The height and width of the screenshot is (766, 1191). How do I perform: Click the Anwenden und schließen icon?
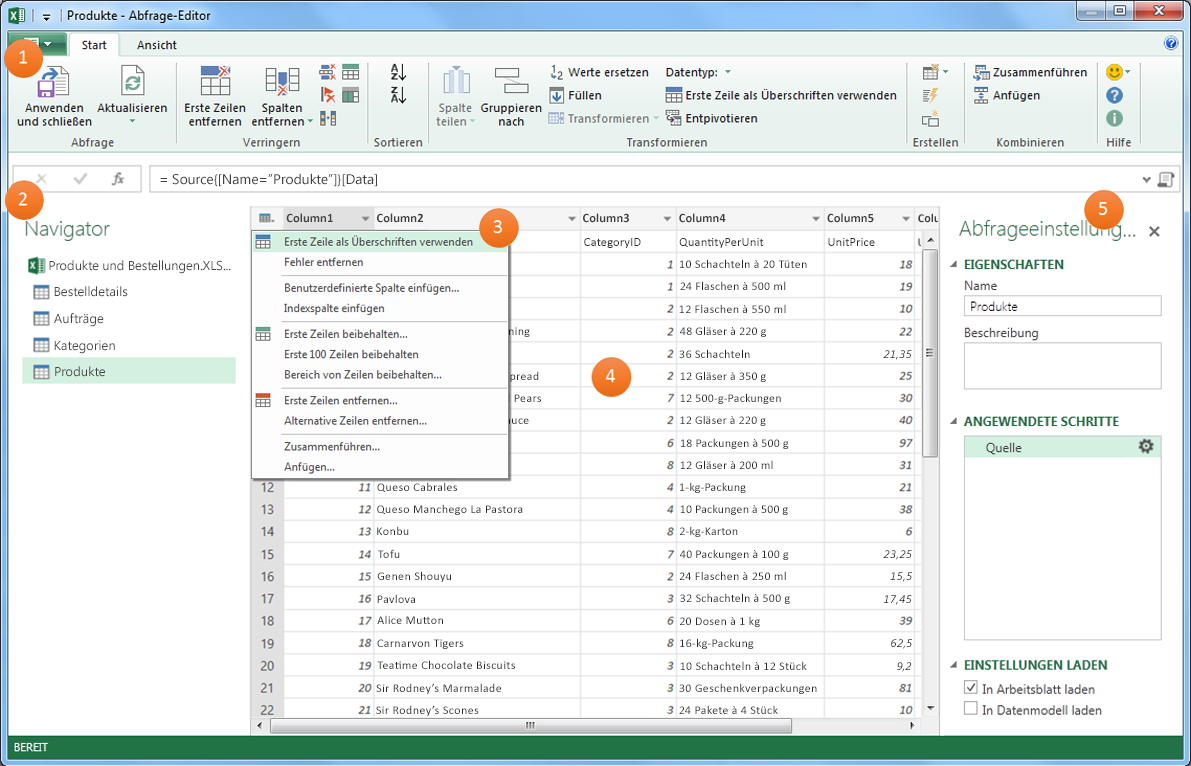pos(53,82)
